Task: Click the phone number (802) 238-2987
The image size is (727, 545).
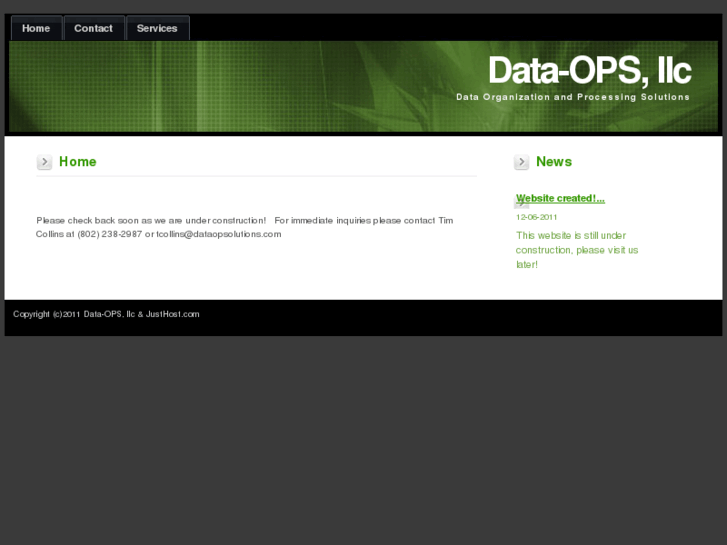Action: 109,234
